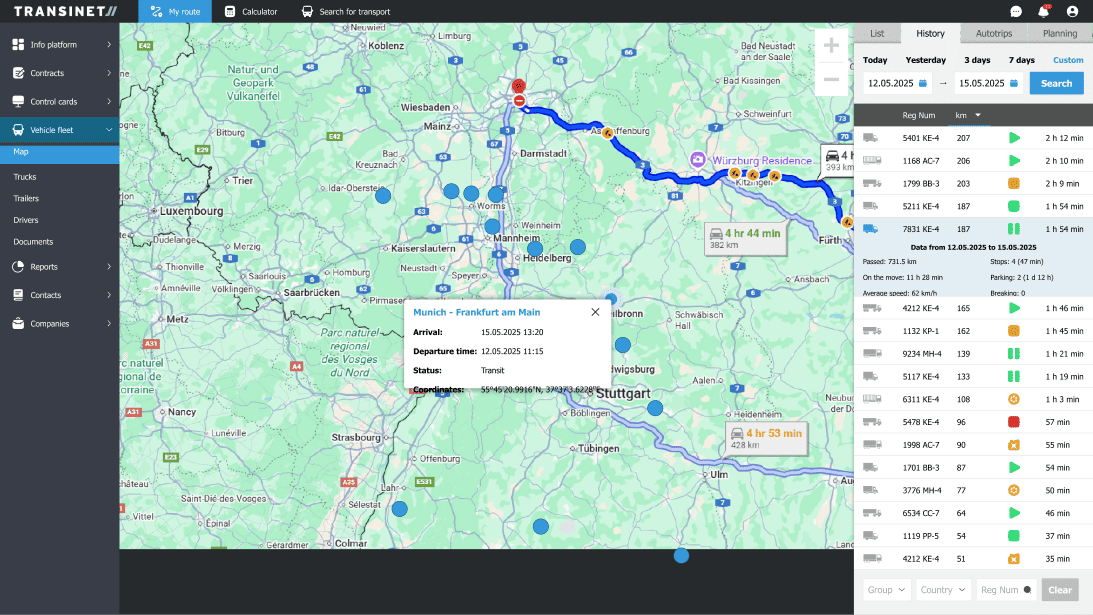
Task: Open the user account profile icon
Action: pyautogui.click(x=1072, y=12)
